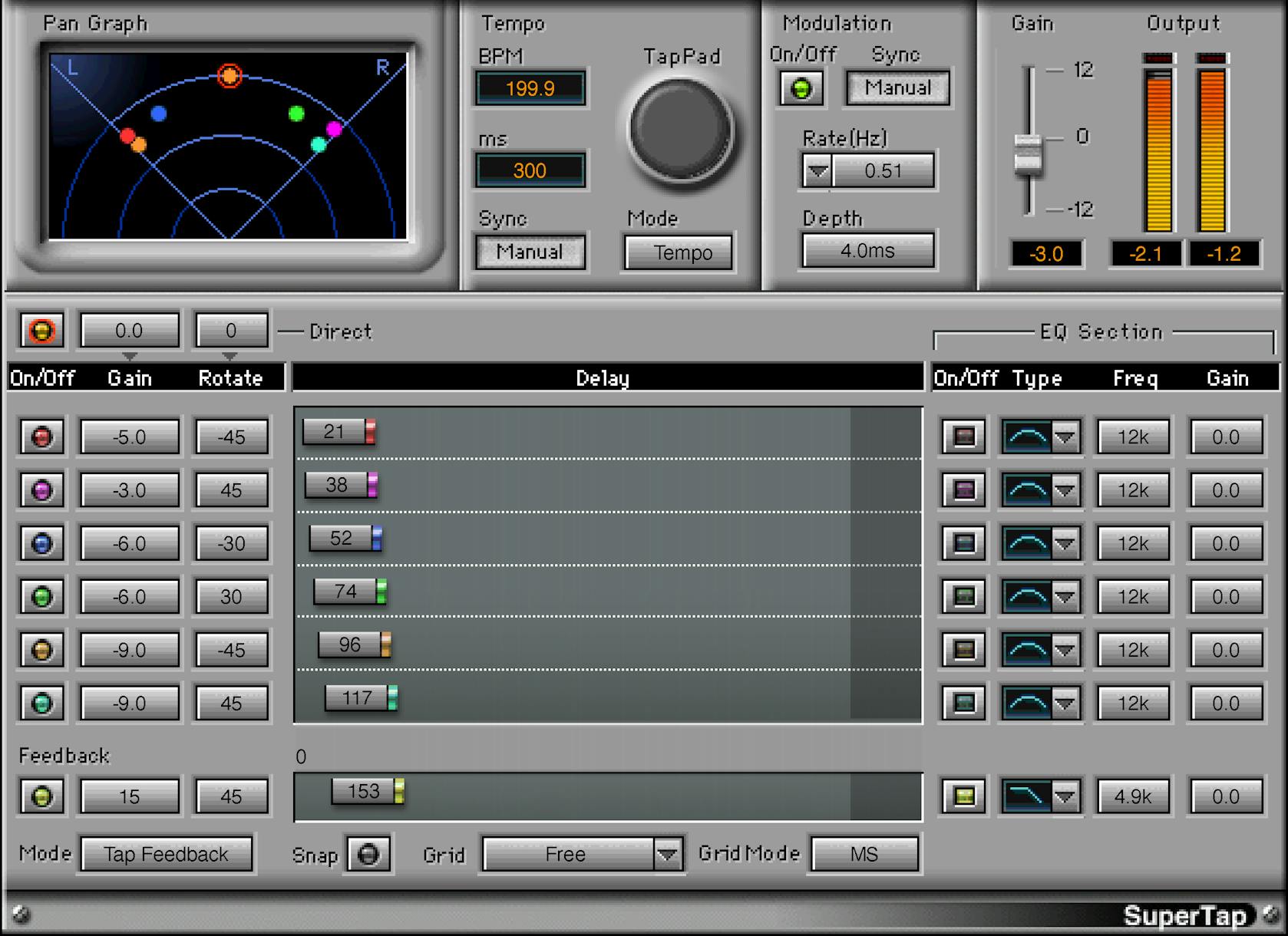Switch Tempo Sync from Manual
1288x936 pixels.
(530, 252)
